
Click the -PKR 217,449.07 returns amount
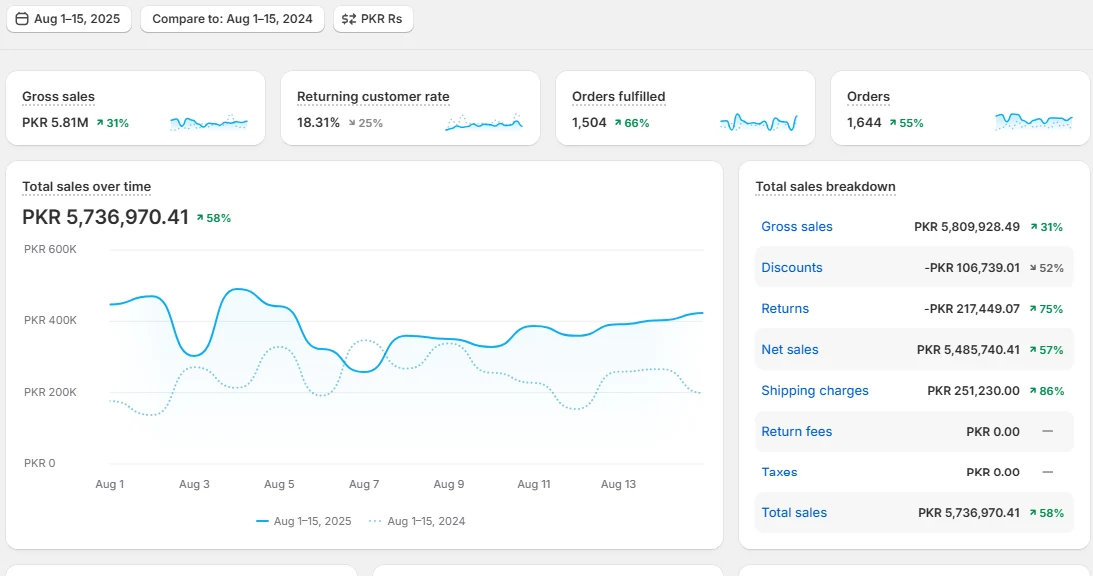click(x=972, y=309)
